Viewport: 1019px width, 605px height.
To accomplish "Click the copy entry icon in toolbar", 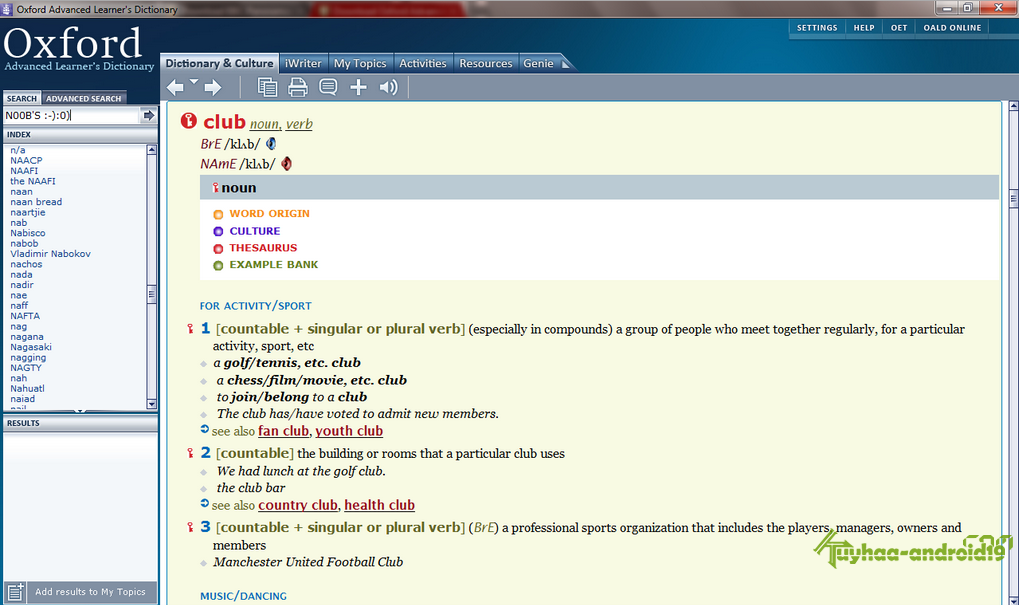I will tap(267, 87).
